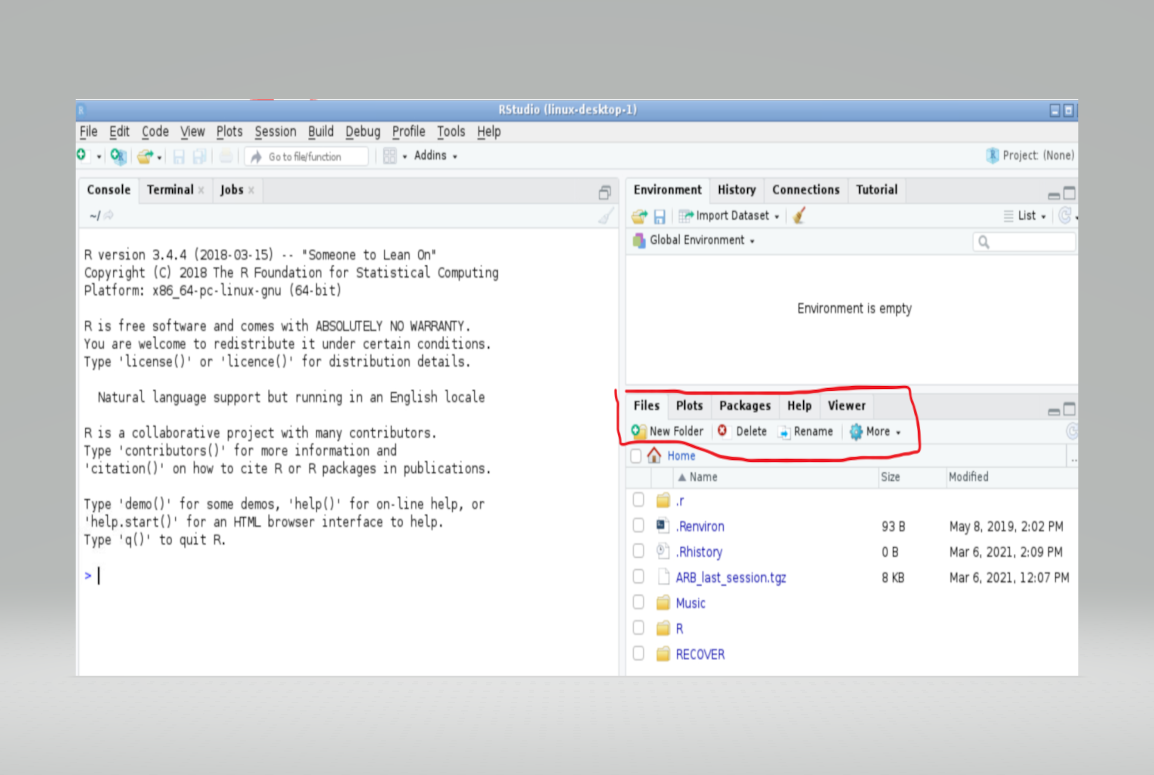Open the Import Dataset dropdown
The width and height of the screenshot is (1154, 775).
729,216
